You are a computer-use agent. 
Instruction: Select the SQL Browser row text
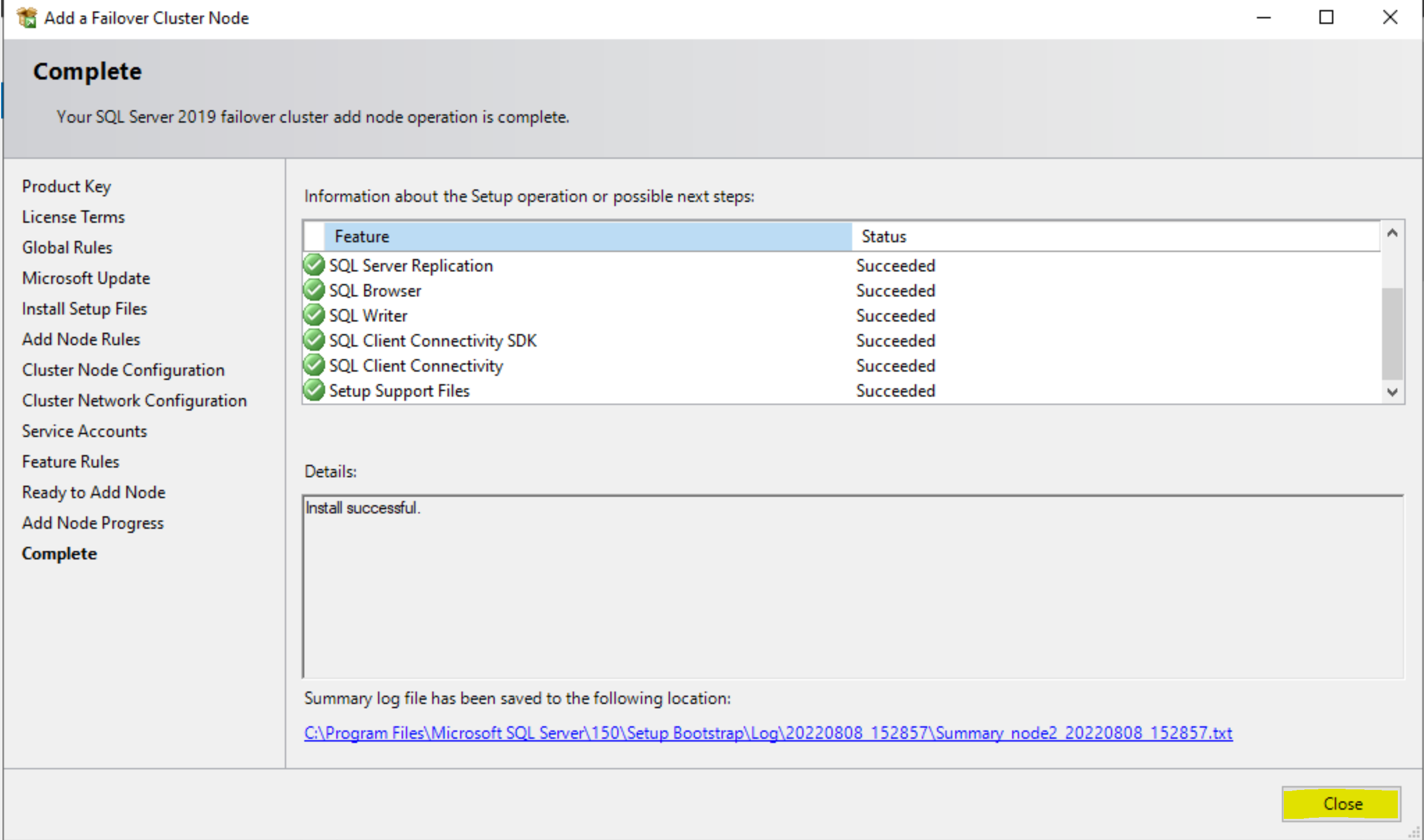coord(375,290)
